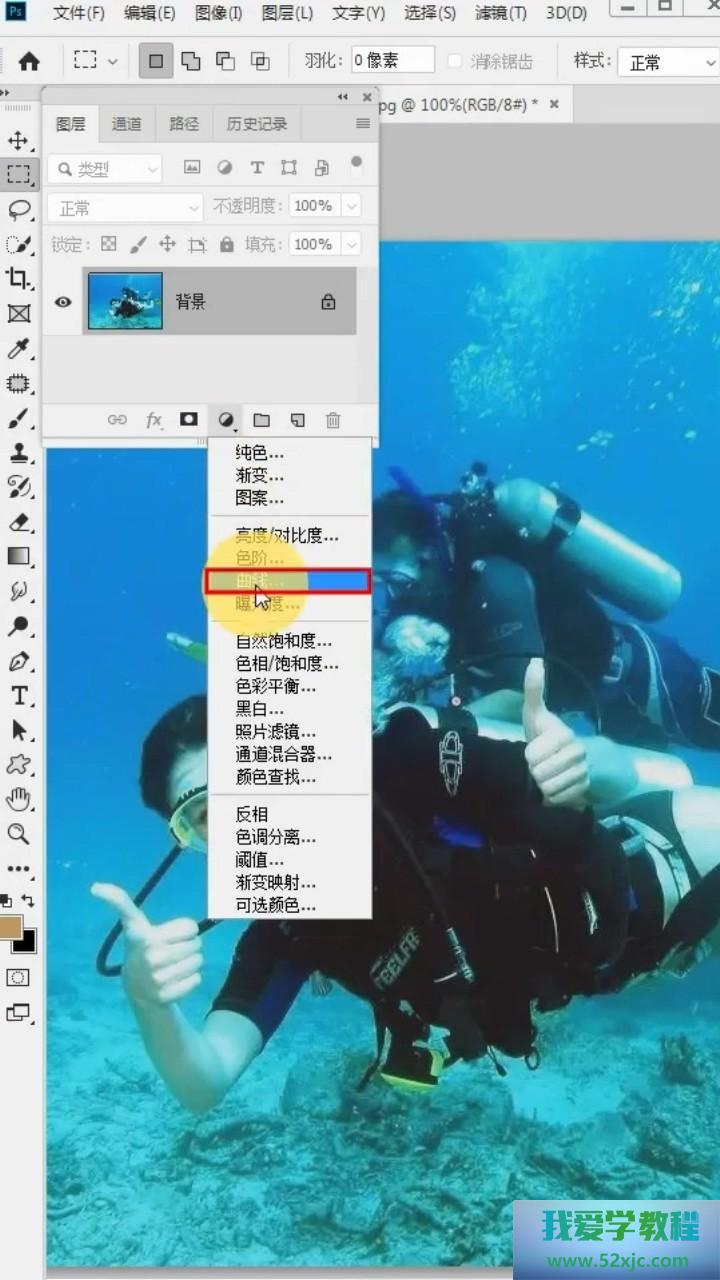Click the fx layer style icon
The image size is (720, 1280).
tap(153, 420)
